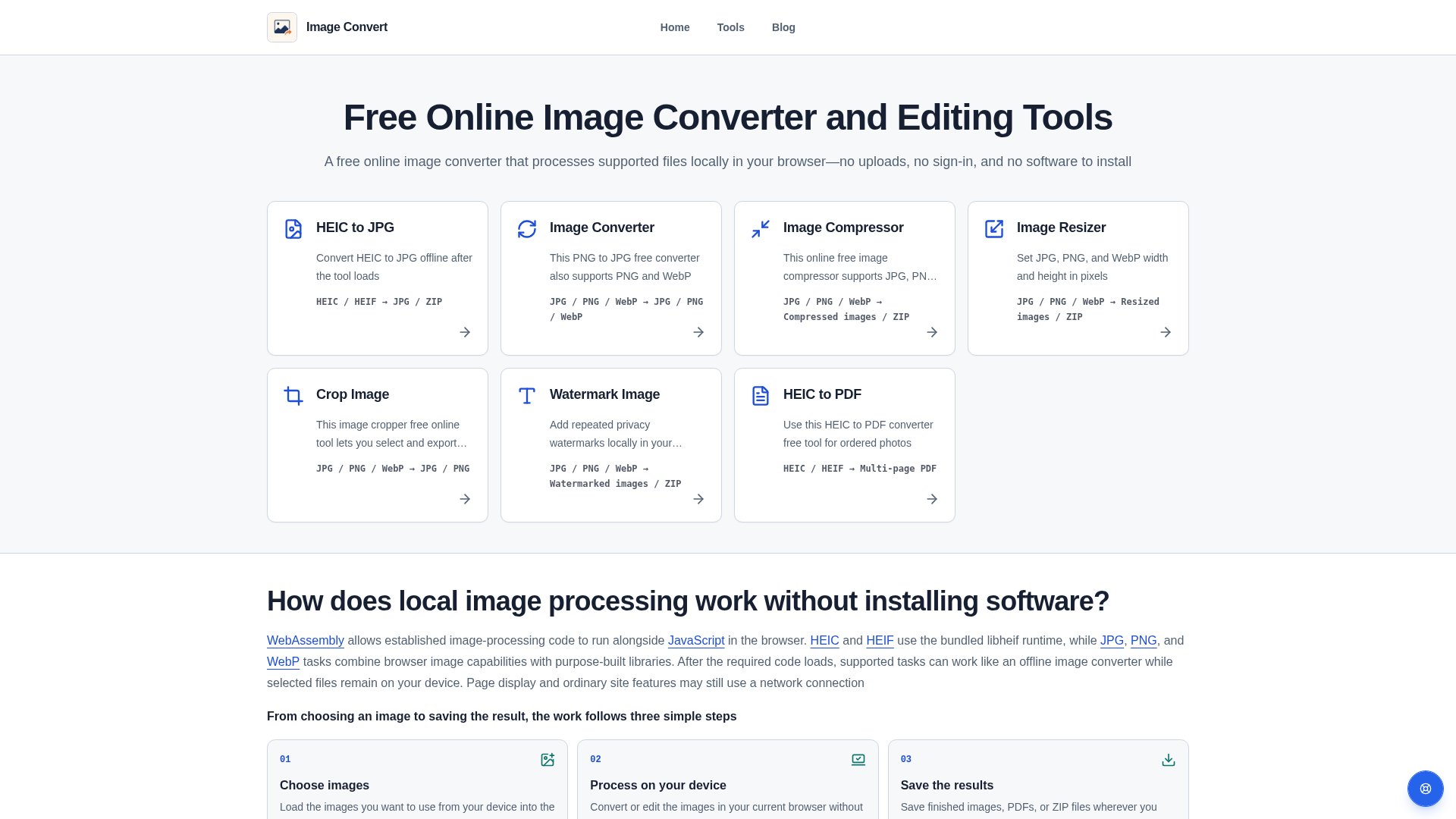This screenshot has height=819, width=1456.
Task: Follow the PNG link in the paragraph
Action: tap(1144, 641)
